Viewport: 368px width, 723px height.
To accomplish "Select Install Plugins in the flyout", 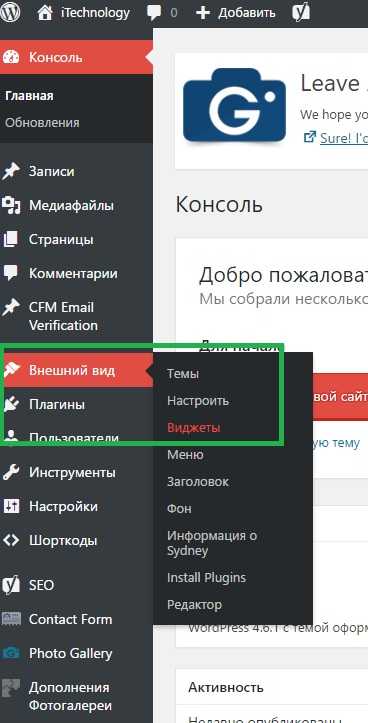I will [x=206, y=577].
